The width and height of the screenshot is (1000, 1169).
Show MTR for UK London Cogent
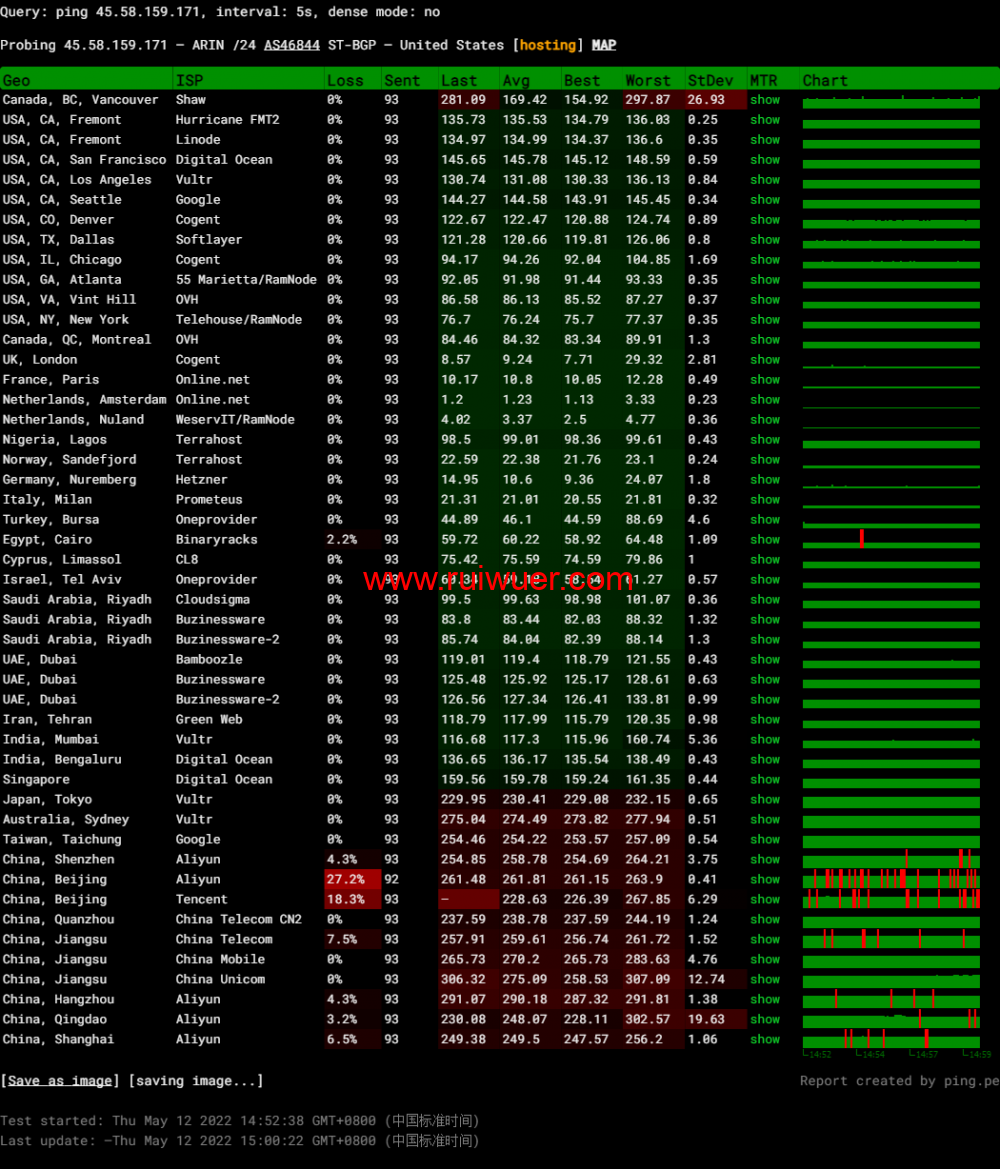point(765,360)
